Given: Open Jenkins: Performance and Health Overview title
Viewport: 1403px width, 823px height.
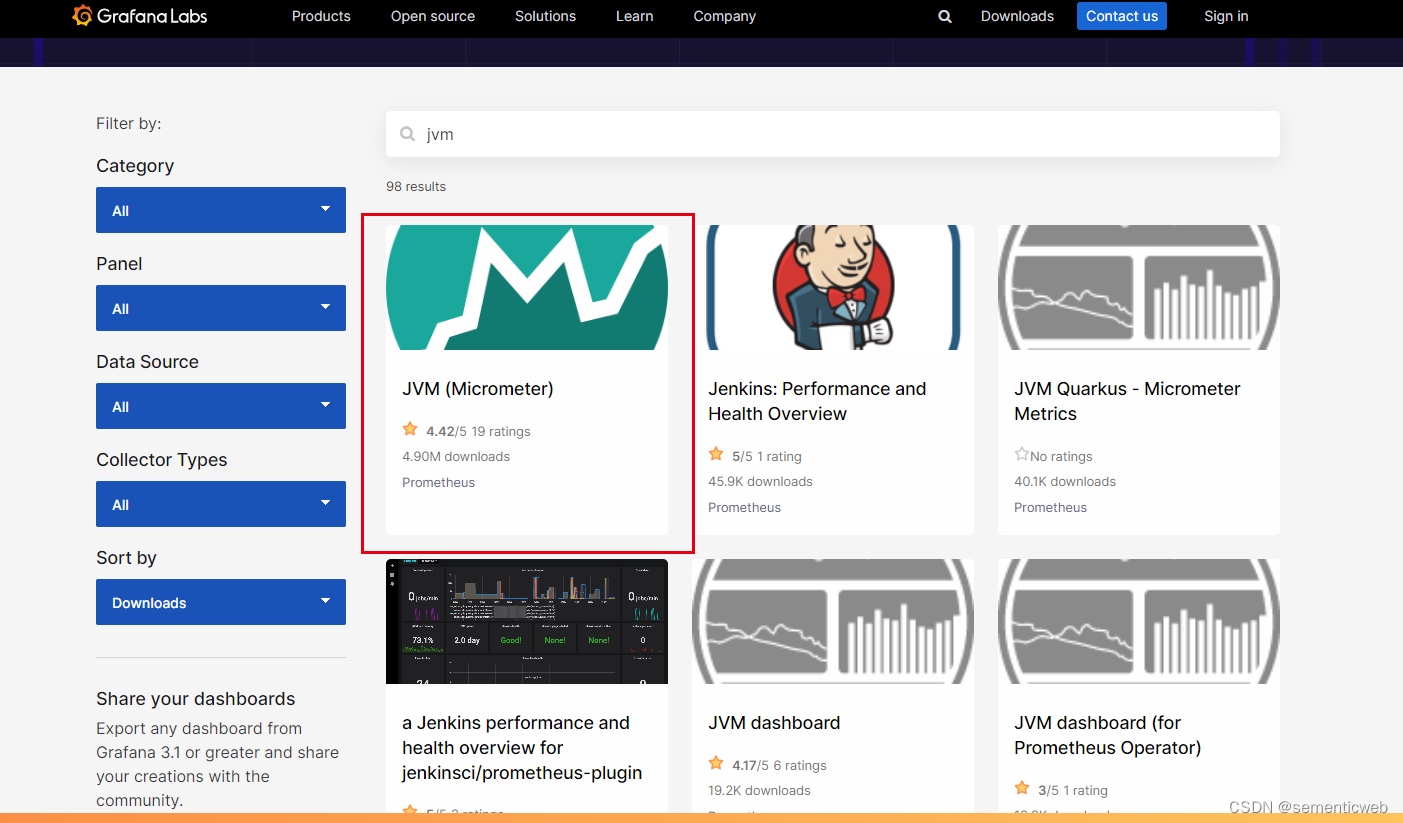Looking at the screenshot, I should click(817, 401).
